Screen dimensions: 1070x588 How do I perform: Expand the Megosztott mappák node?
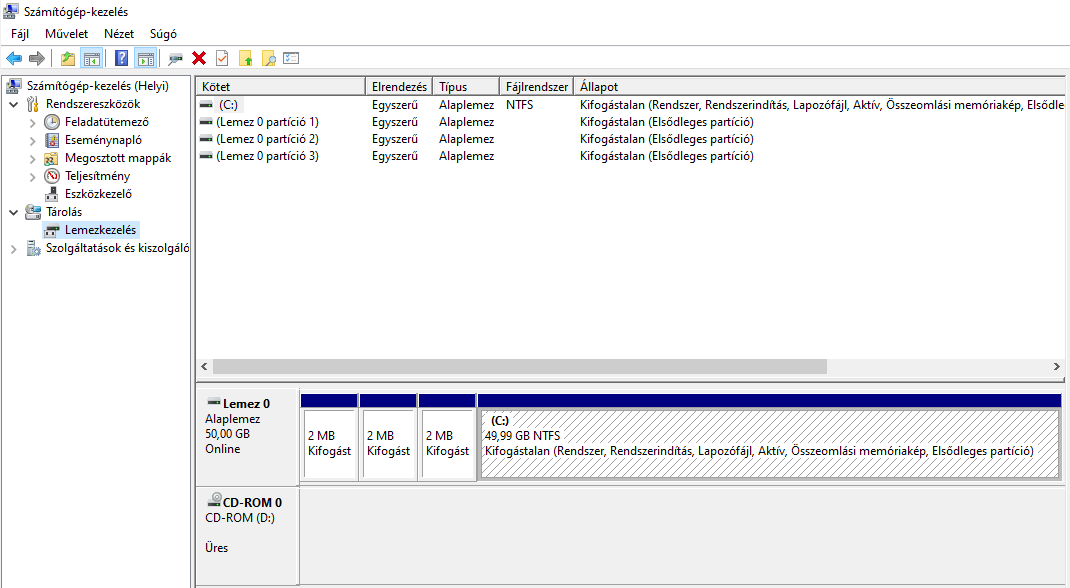pyautogui.click(x=32, y=158)
